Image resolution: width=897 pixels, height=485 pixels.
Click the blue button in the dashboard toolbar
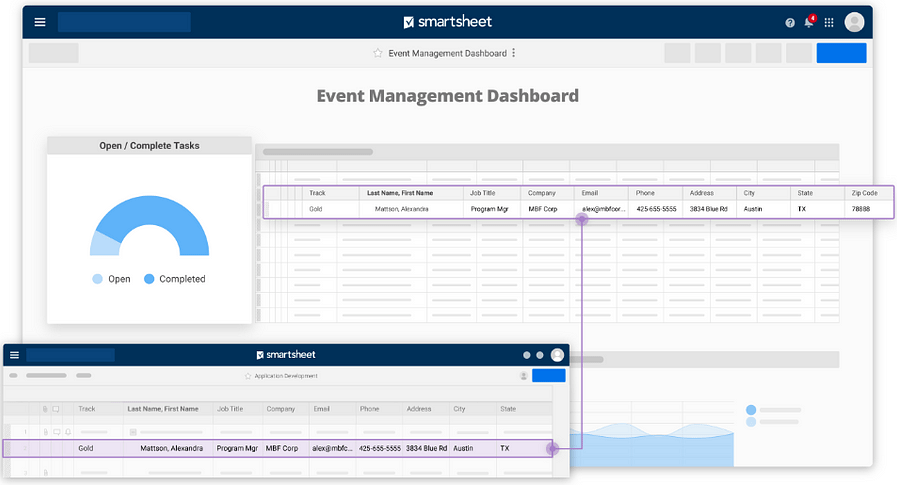(x=841, y=53)
